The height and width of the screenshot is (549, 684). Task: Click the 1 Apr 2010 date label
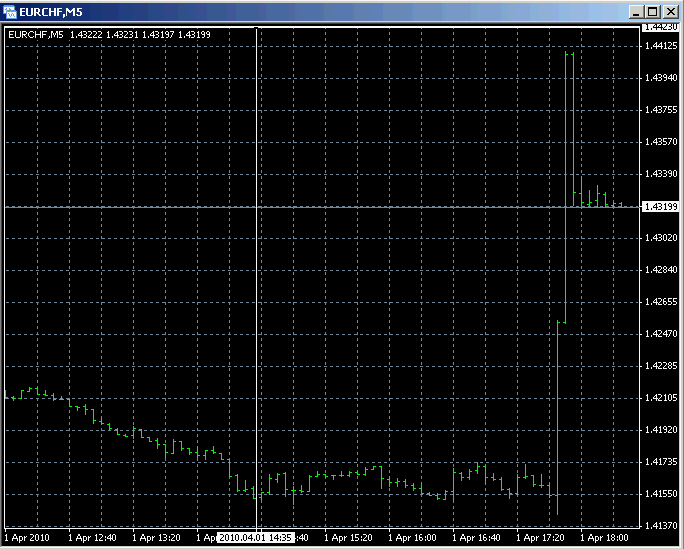27,538
